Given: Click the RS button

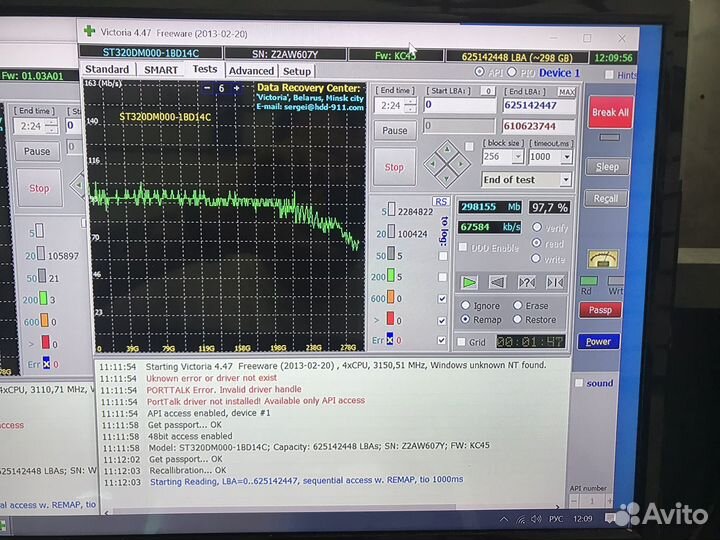Looking at the screenshot, I should point(441,202).
